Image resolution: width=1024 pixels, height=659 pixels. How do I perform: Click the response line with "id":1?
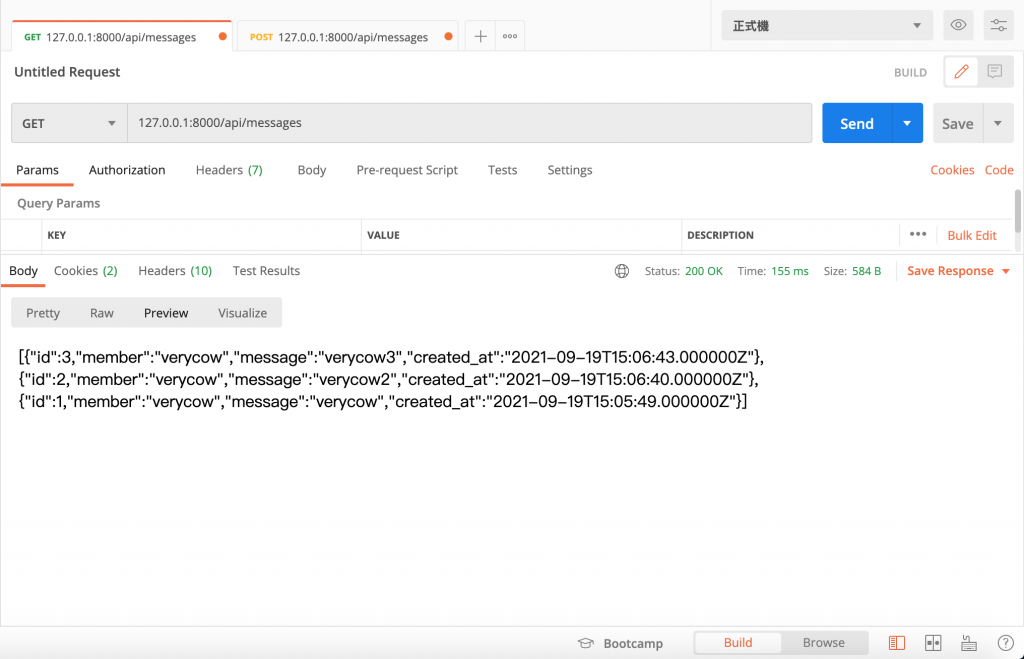click(x=383, y=402)
